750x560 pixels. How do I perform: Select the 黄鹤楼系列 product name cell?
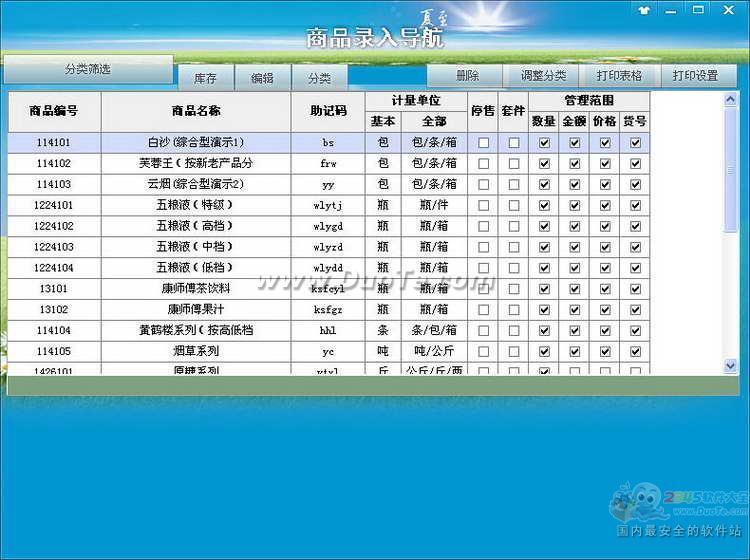coord(196,330)
